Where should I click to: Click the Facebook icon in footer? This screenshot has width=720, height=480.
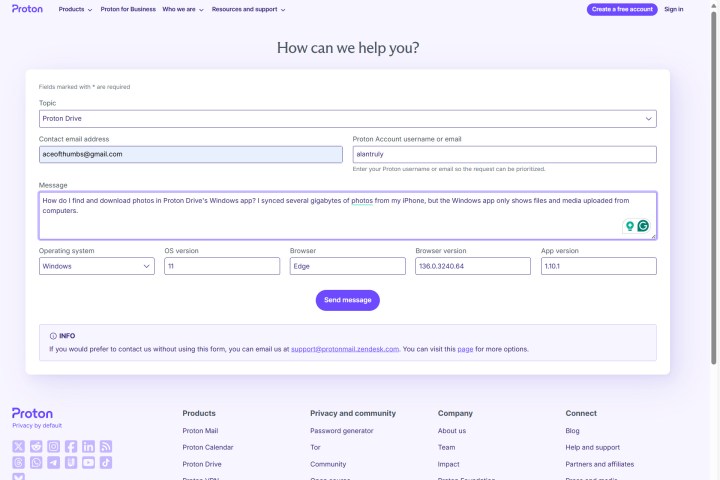(x=71, y=446)
